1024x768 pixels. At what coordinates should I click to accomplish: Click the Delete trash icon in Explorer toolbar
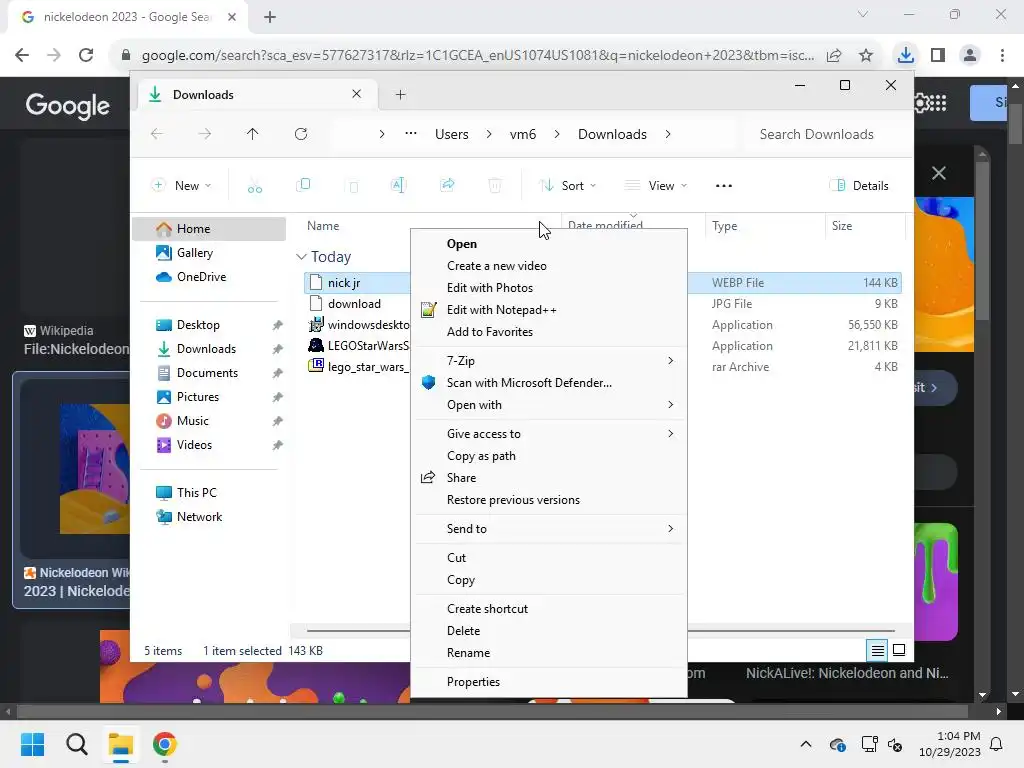click(495, 185)
